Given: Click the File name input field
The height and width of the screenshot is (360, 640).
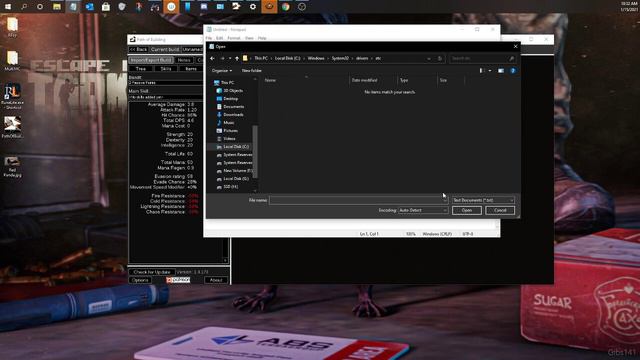Looking at the screenshot, I should pyautogui.click(x=355, y=200).
